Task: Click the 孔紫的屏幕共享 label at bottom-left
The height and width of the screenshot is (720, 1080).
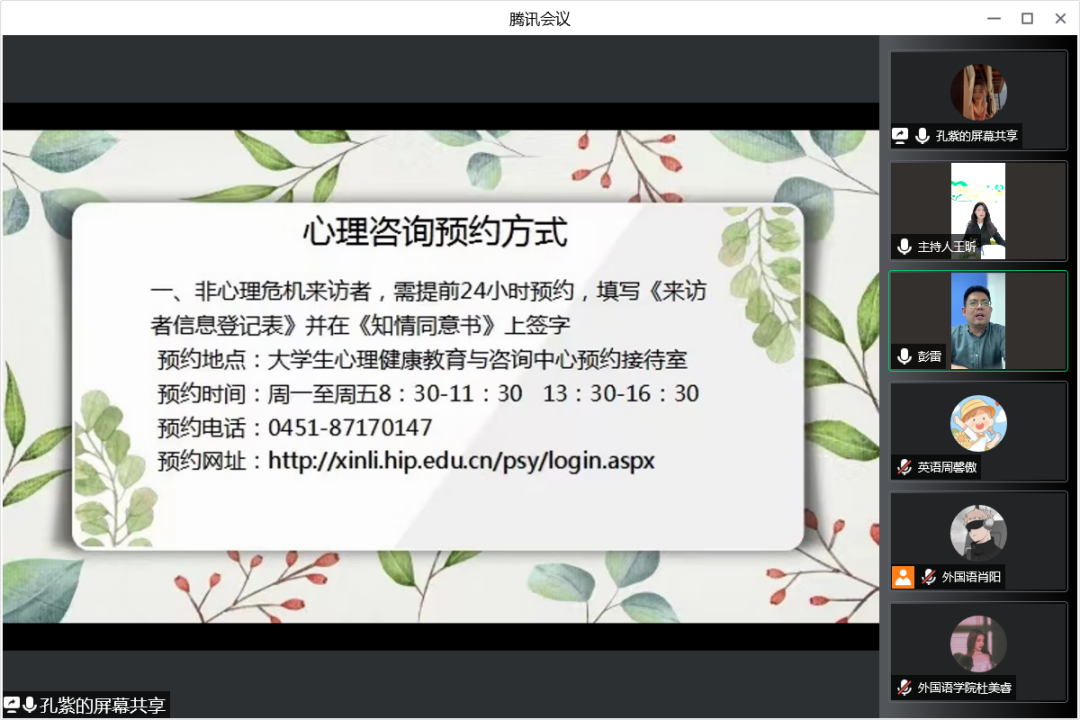Action: 102,705
